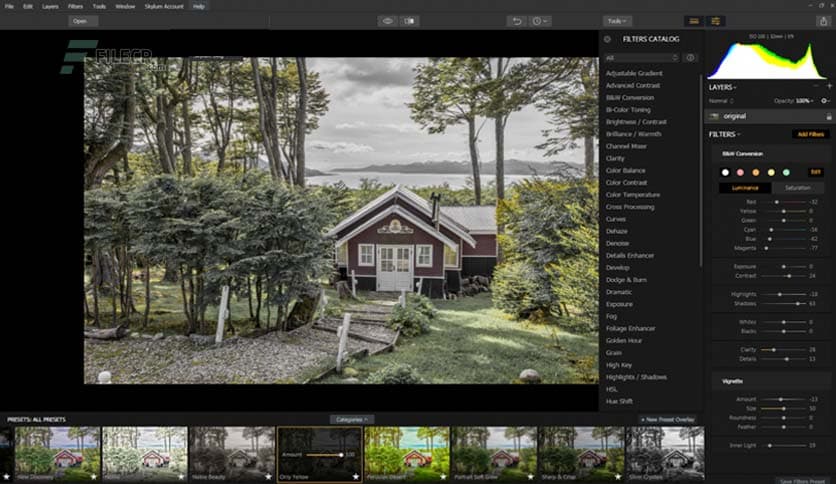Select Advanced Contrast filter

click(x=633, y=85)
